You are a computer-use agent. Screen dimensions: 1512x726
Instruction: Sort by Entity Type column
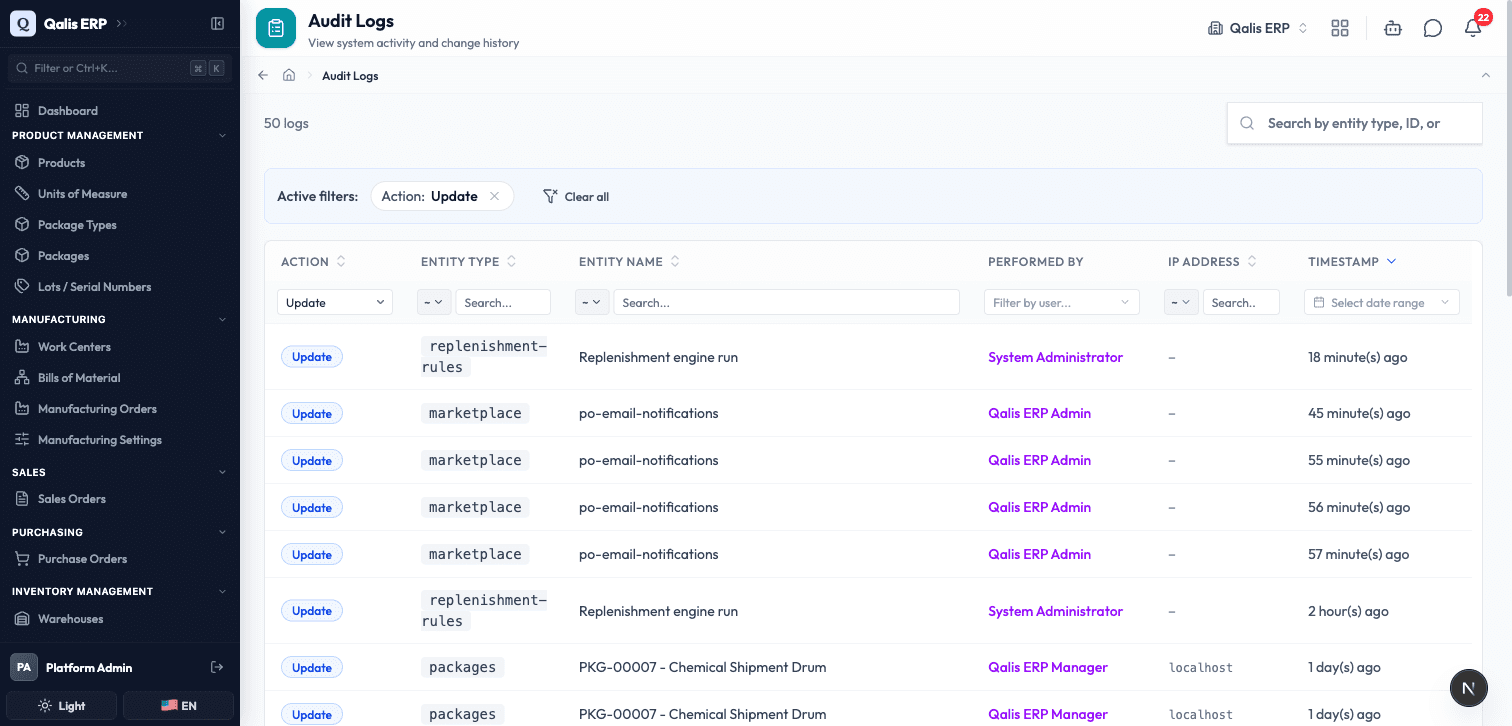click(512, 261)
